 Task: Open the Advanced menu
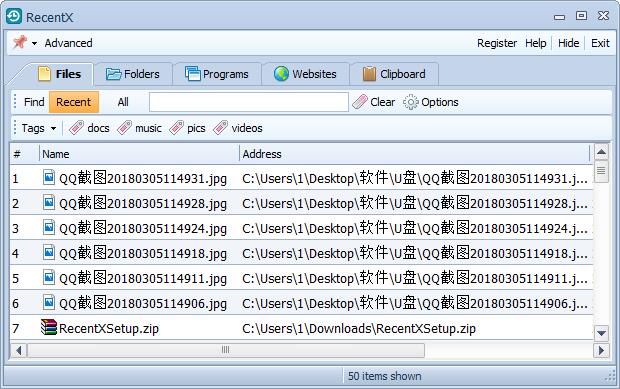(68, 43)
